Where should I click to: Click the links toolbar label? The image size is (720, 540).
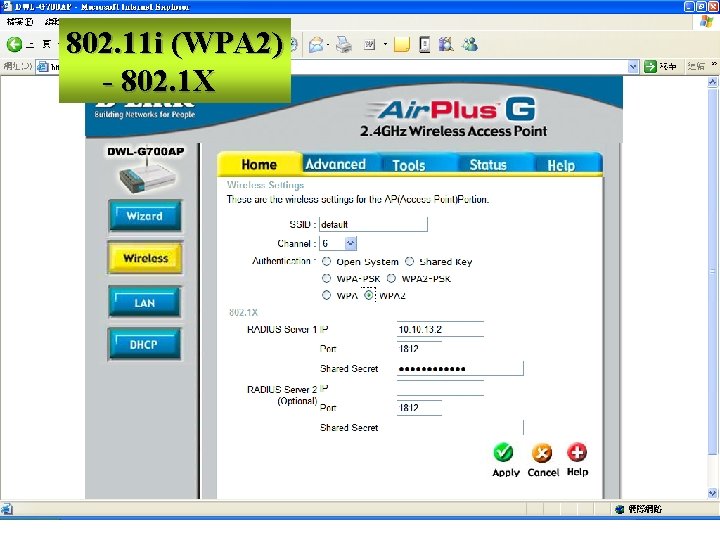tap(696, 67)
